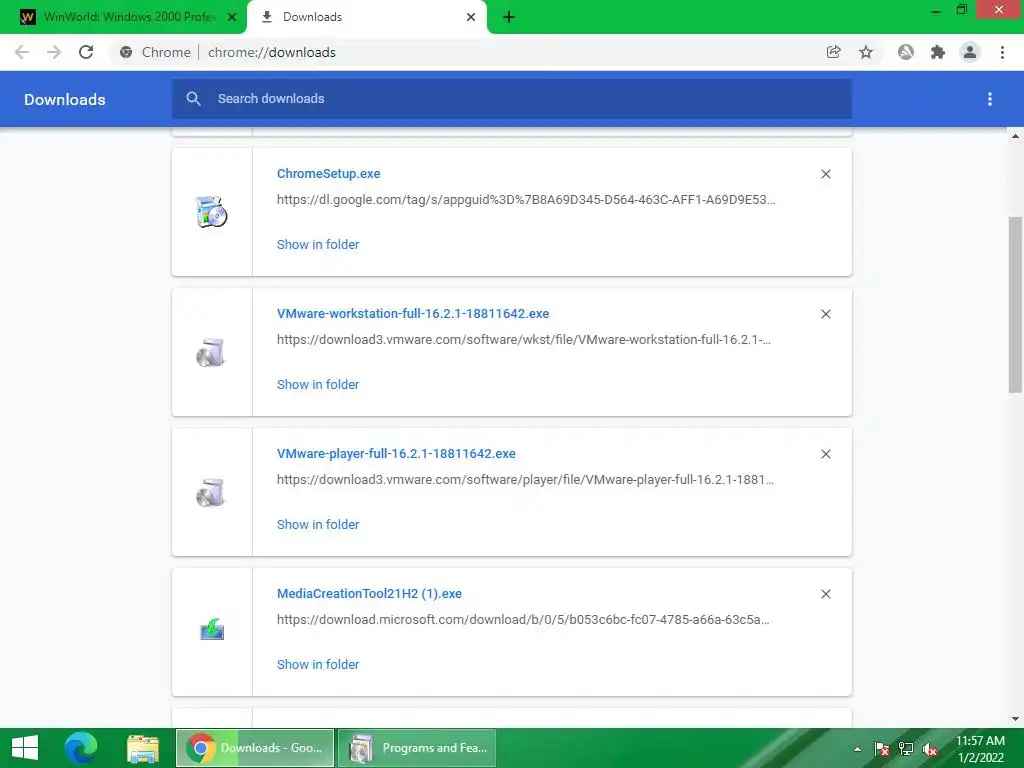Click the download.microsoft.com source URL

click(x=523, y=620)
